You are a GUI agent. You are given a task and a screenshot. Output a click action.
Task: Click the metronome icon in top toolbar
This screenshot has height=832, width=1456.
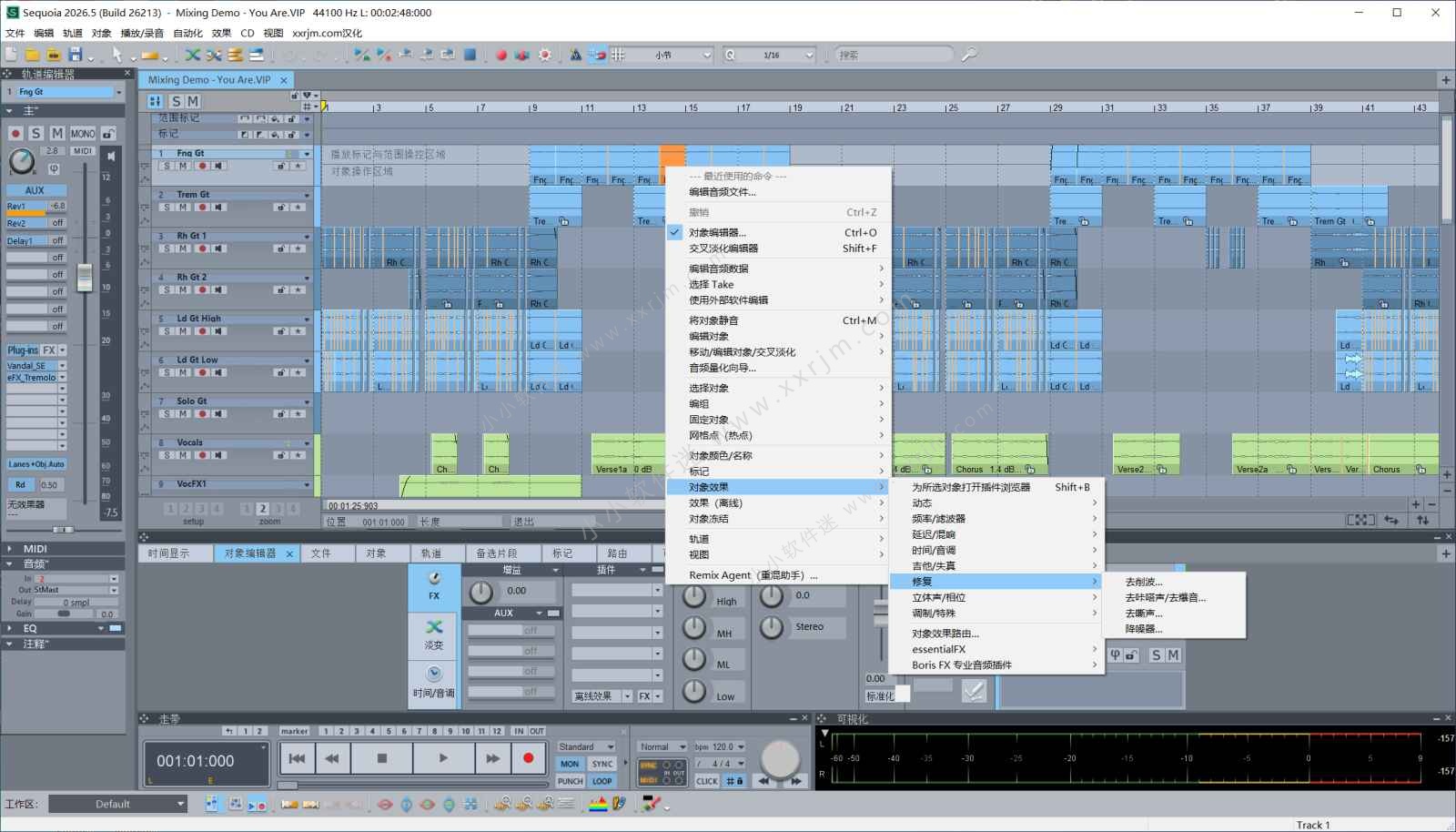point(576,55)
